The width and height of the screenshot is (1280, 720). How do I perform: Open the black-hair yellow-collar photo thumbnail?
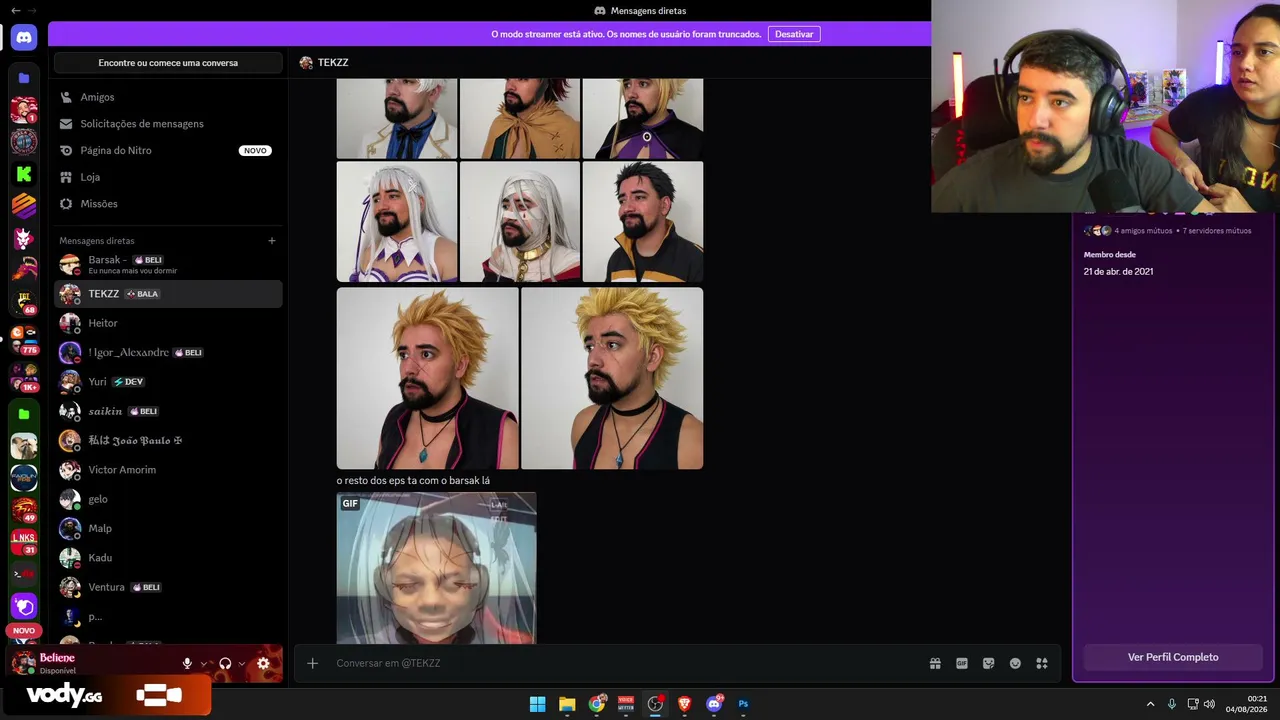tap(643, 222)
